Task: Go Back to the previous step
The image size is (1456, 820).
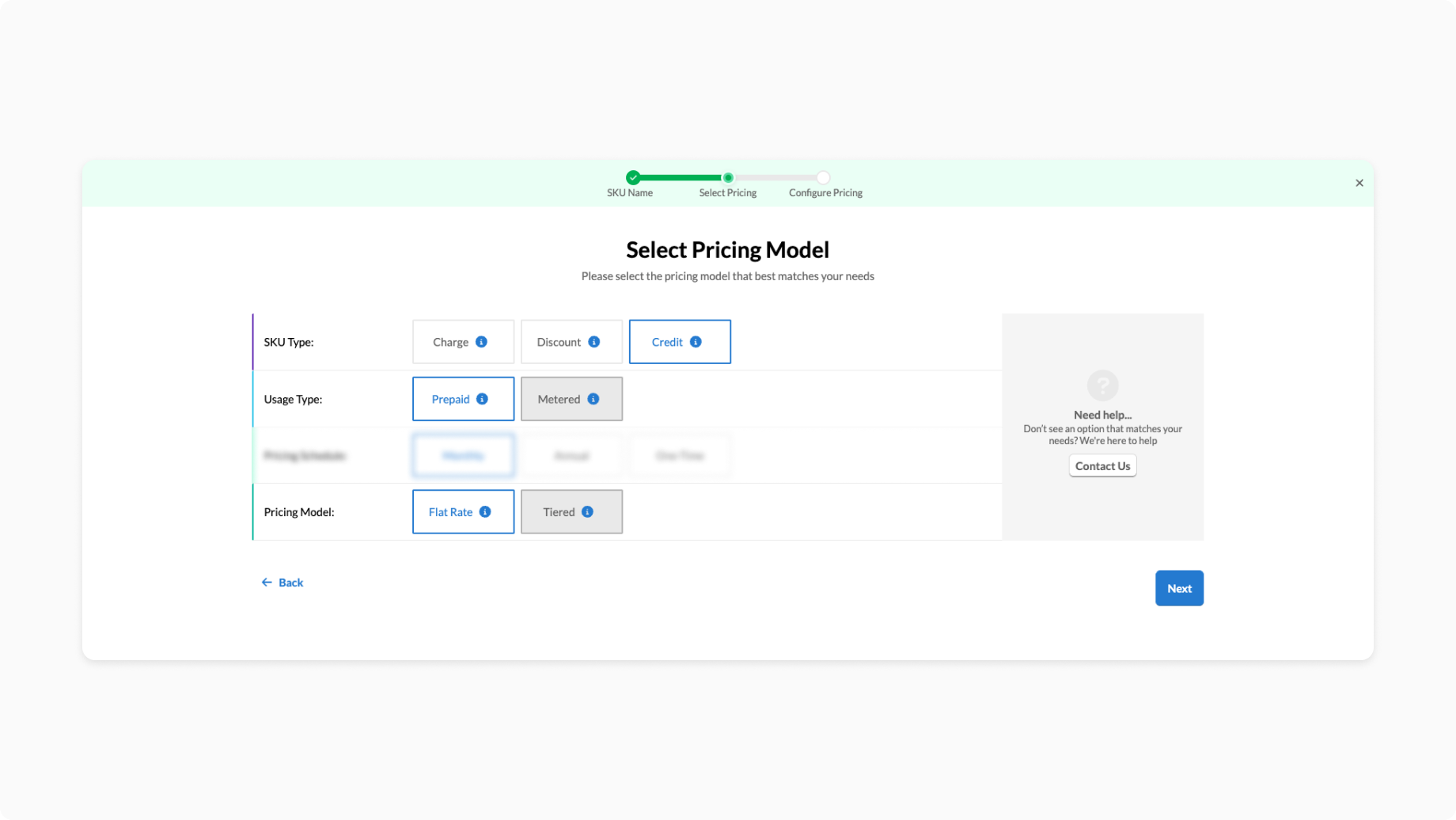Action: pos(282,583)
